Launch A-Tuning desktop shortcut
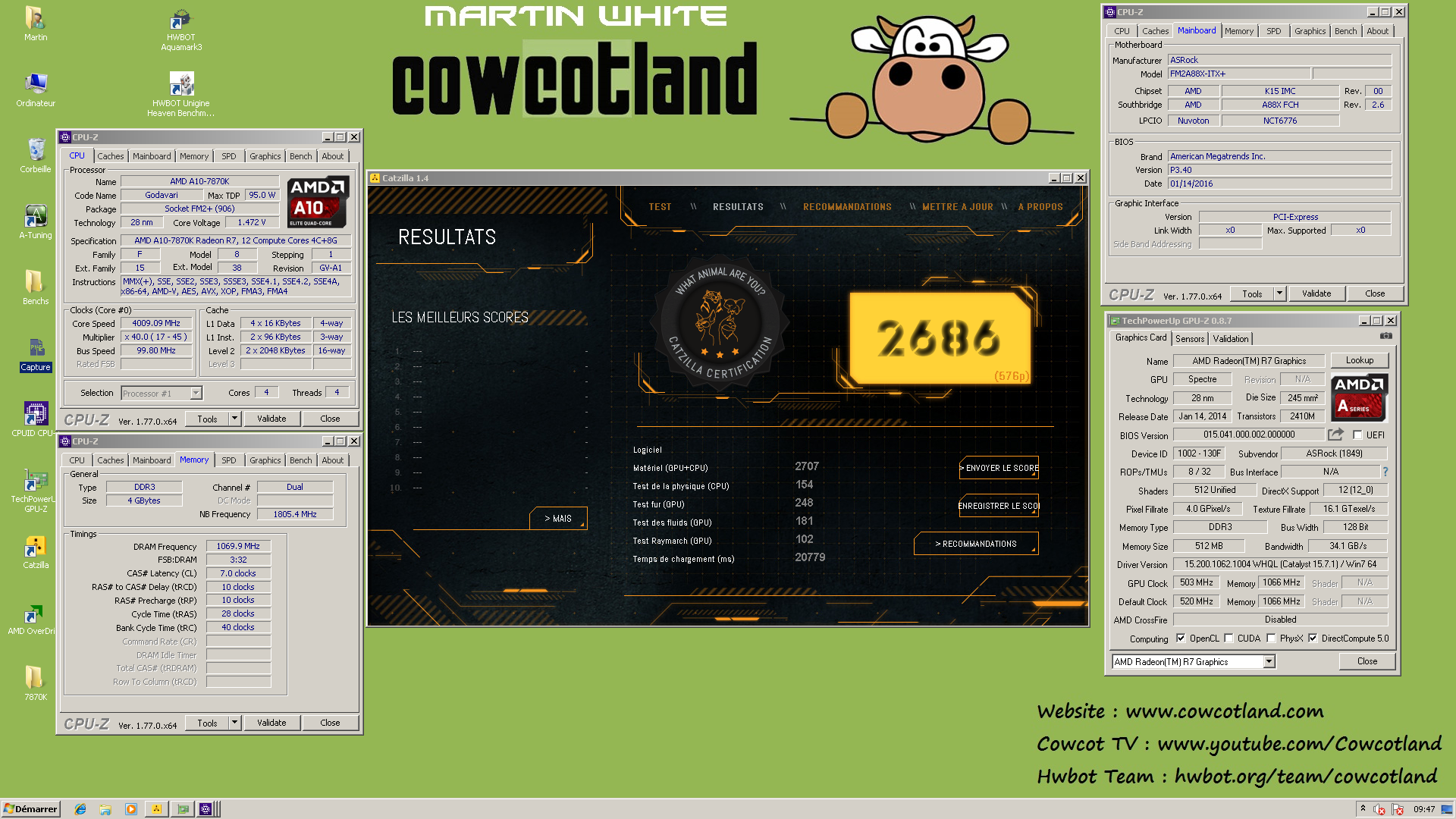Image resolution: width=1456 pixels, height=819 pixels. pyautogui.click(x=35, y=221)
